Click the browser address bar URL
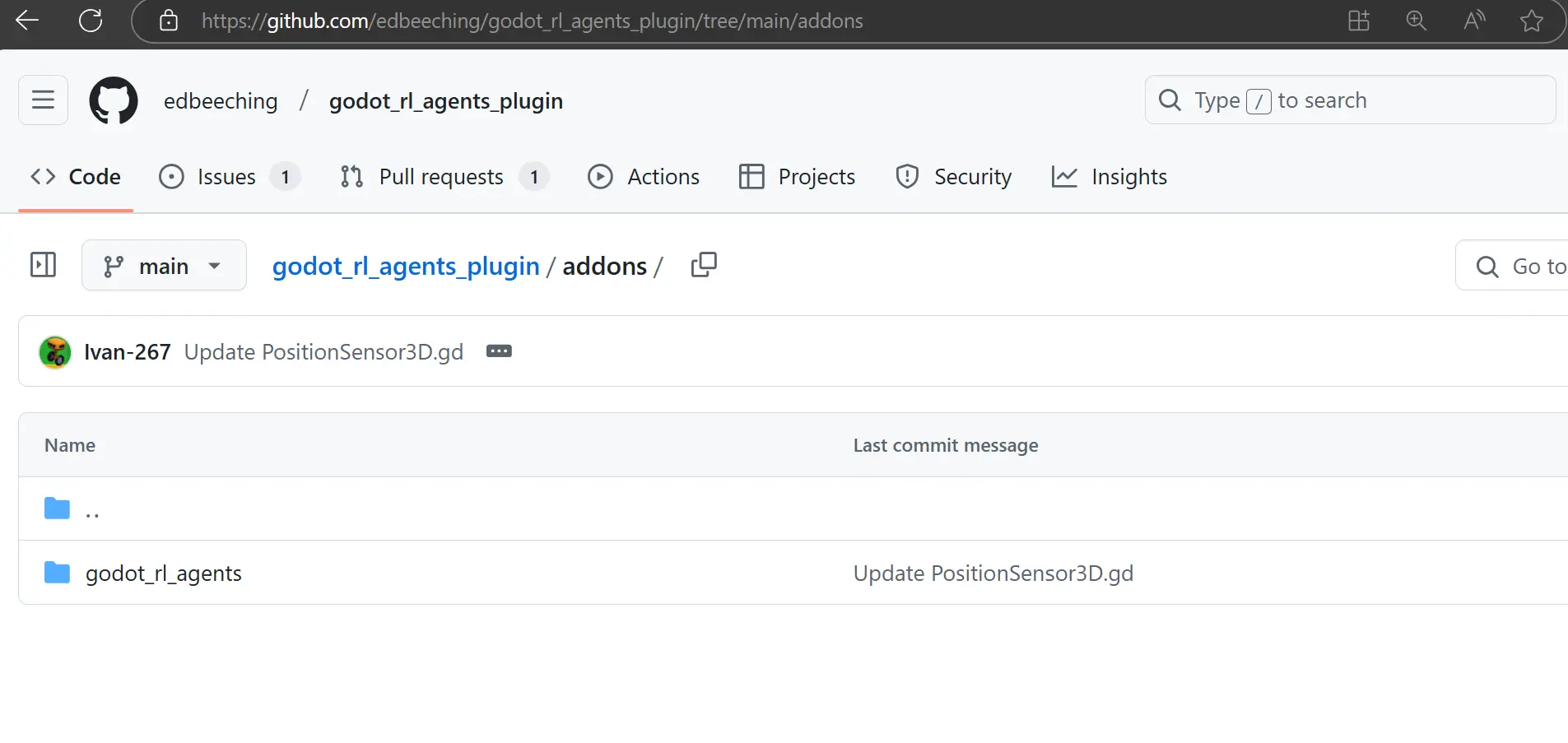1568x743 pixels. [x=533, y=21]
